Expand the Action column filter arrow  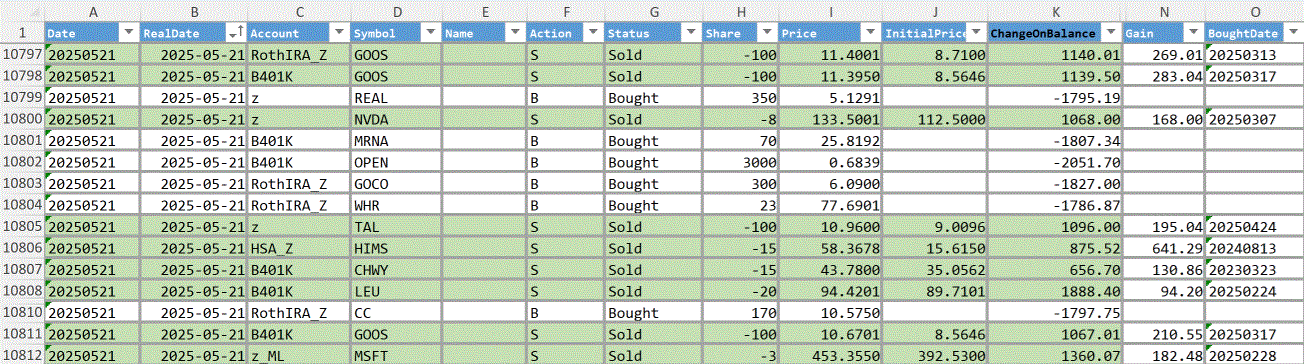point(591,33)
